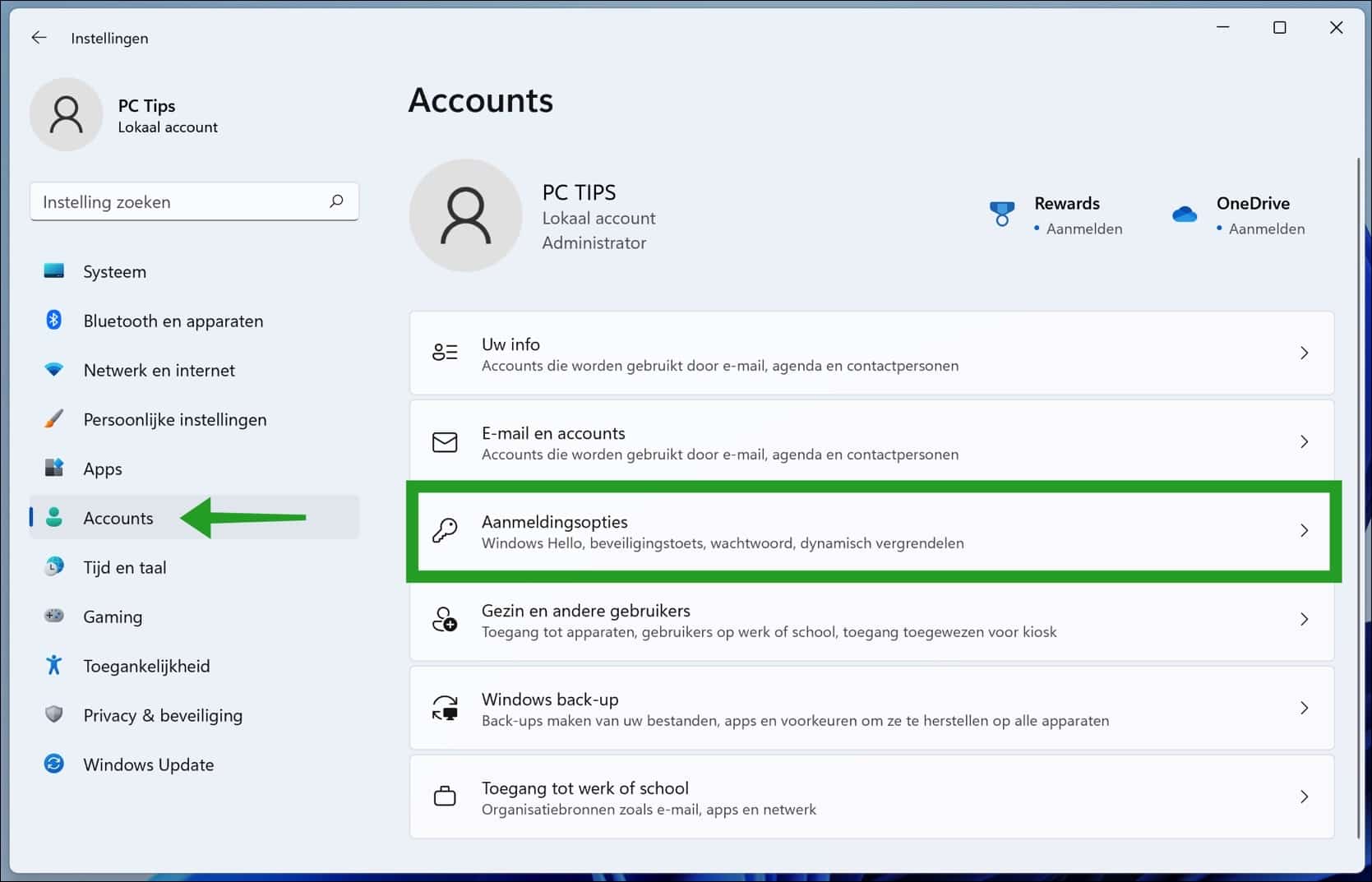Click the Apps grid icon
Image resolution: width=1372 pixels, height=882 pixels.
(54, 469)
